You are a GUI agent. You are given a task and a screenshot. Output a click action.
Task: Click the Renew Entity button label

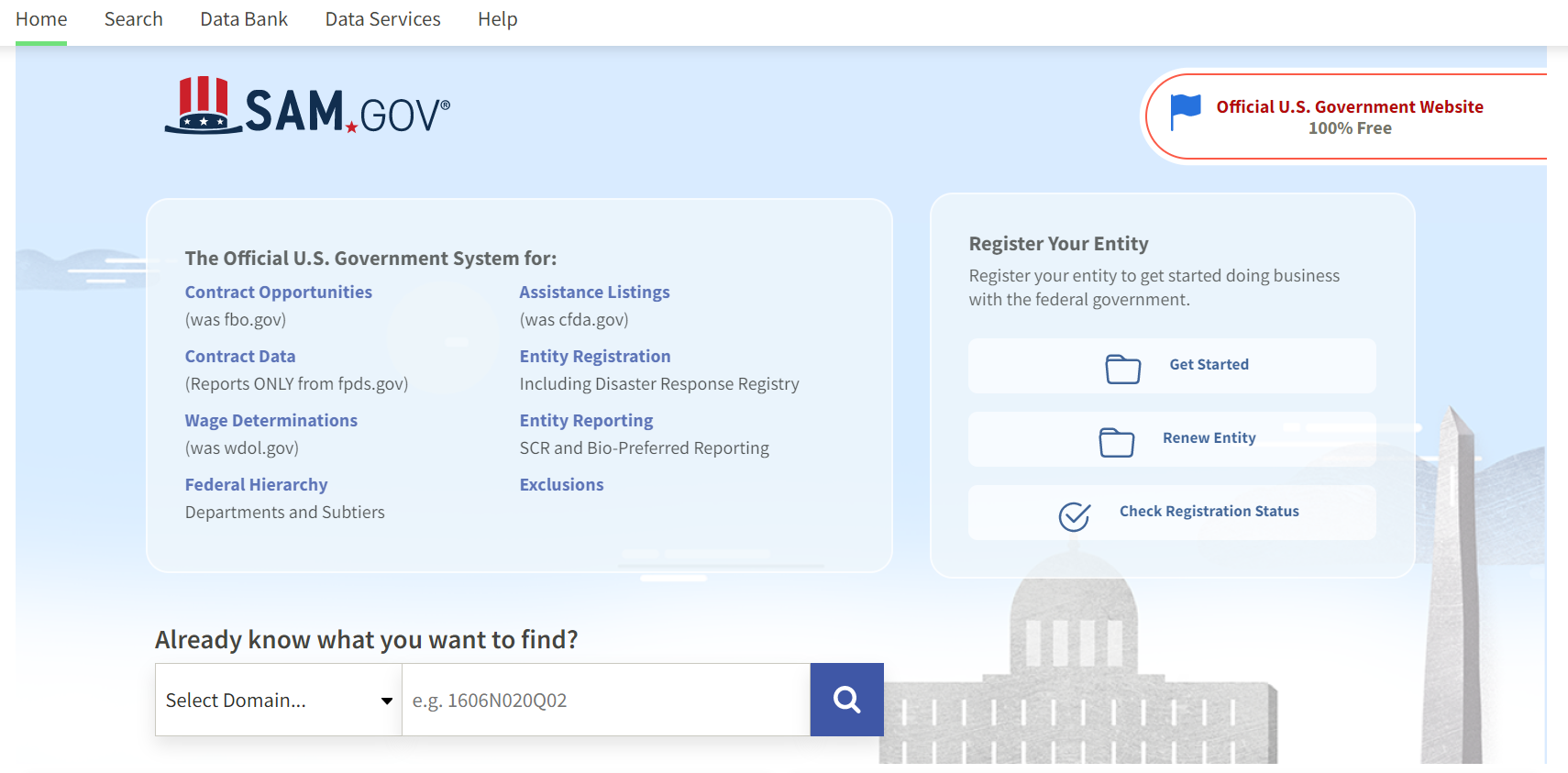(x=1209, y=437)
